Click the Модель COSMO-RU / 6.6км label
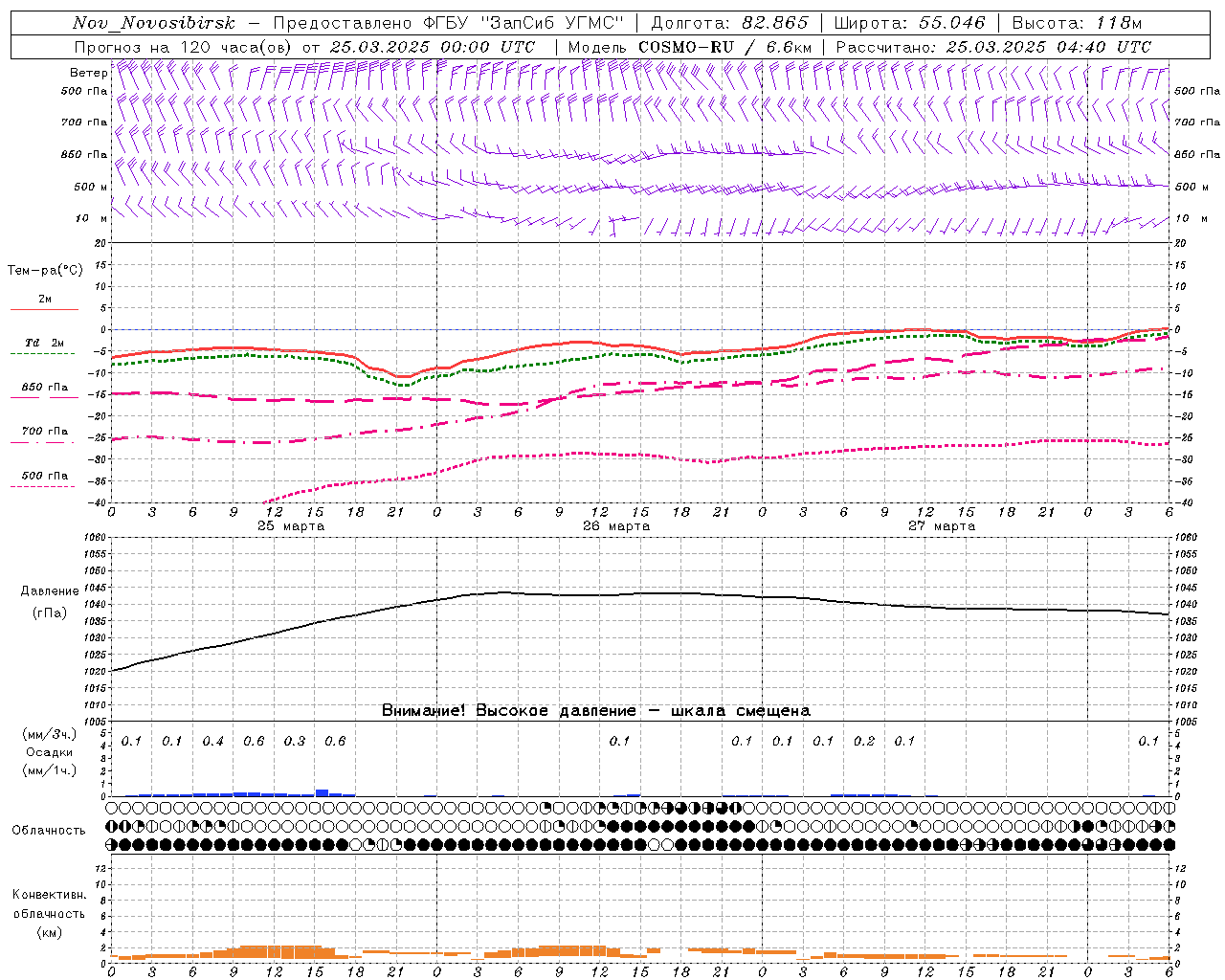The height and width of the screenshot is (980, 1225). [690, 47]
